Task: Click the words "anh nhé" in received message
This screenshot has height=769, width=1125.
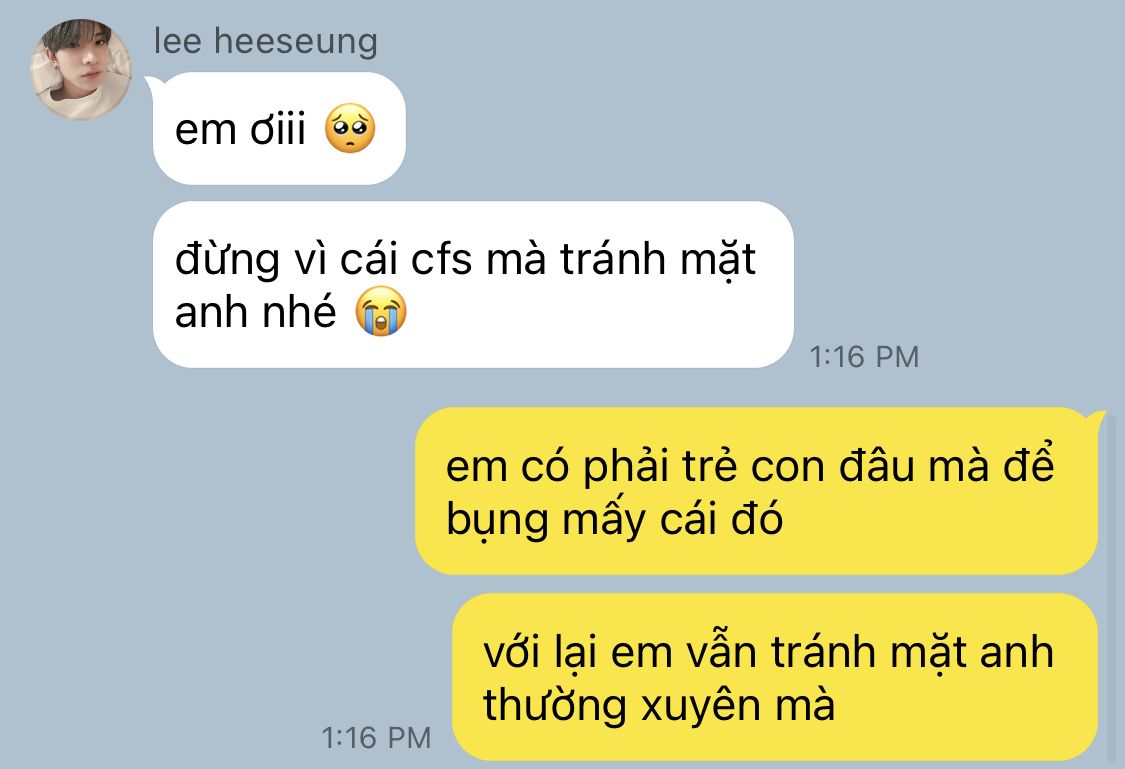Action: pyautogui.click(x=255, y=312)
